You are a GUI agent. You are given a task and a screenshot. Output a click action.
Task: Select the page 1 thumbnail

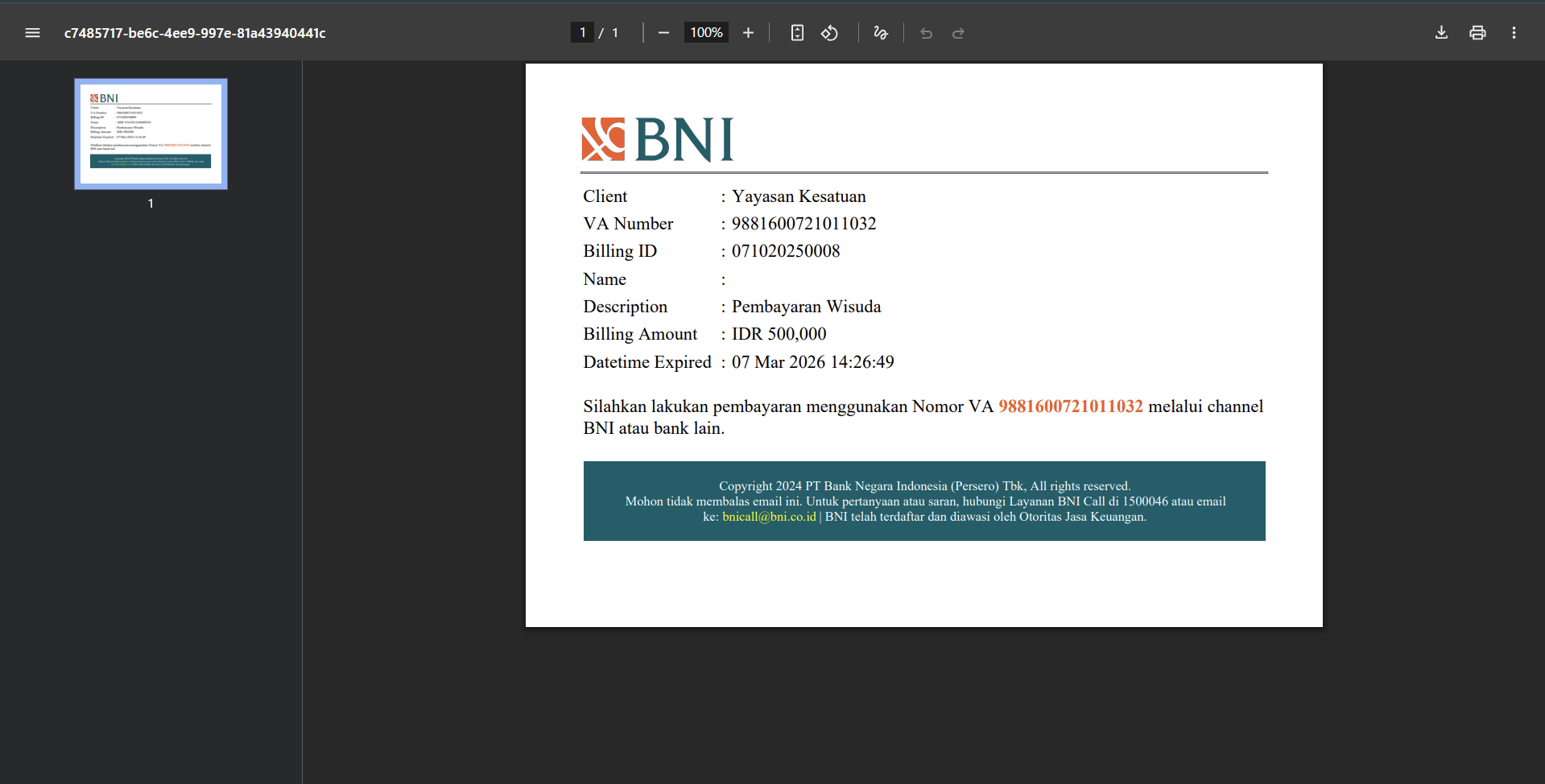pos(151,134)
